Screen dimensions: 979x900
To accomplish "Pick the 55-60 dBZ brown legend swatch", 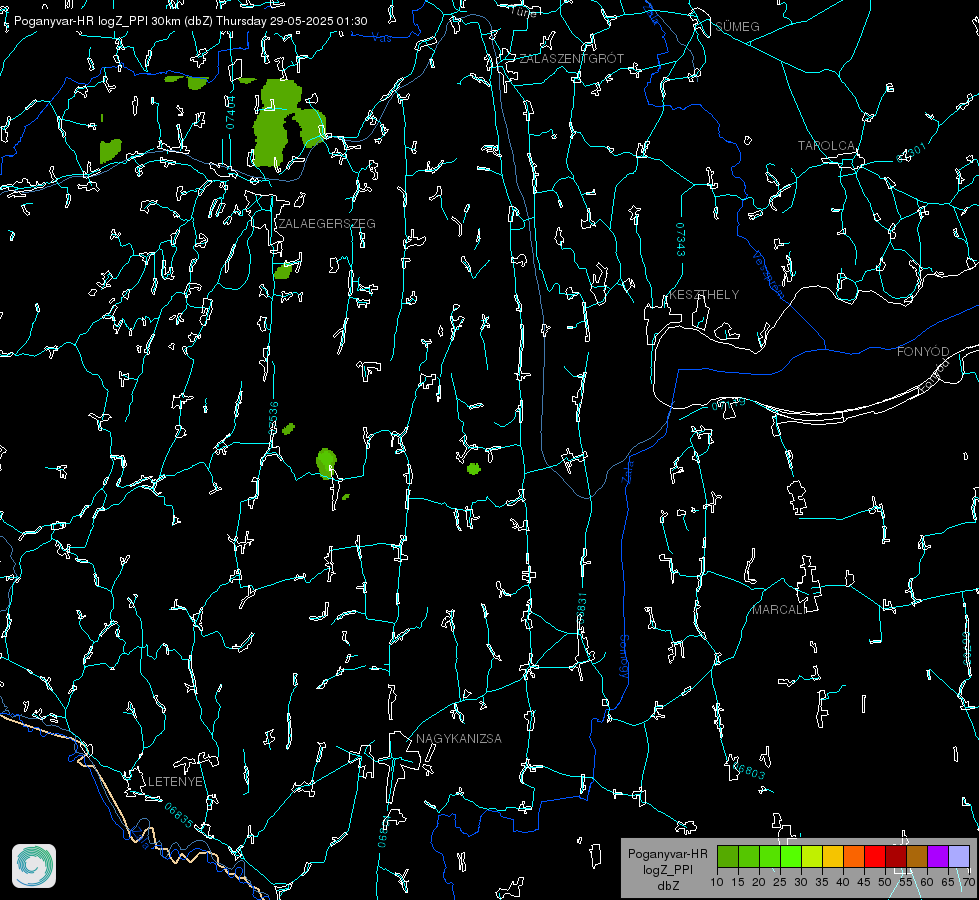I will coord(917,856).
